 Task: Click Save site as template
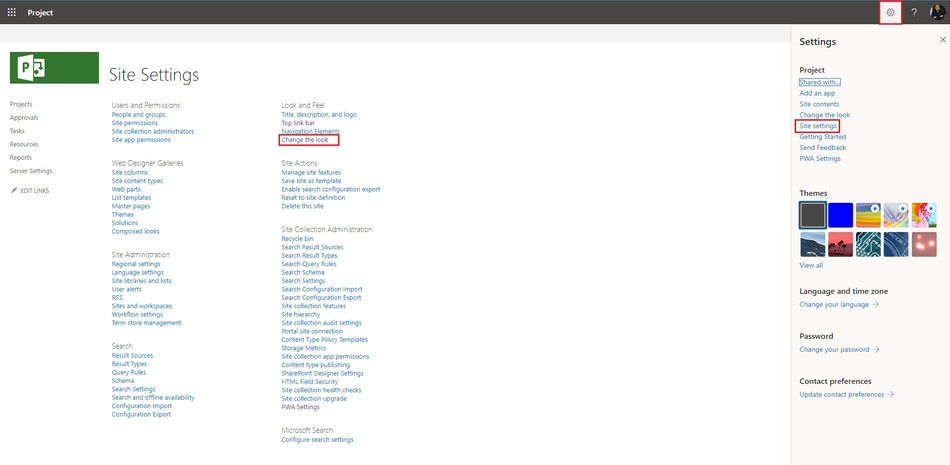tap(311, 181)
